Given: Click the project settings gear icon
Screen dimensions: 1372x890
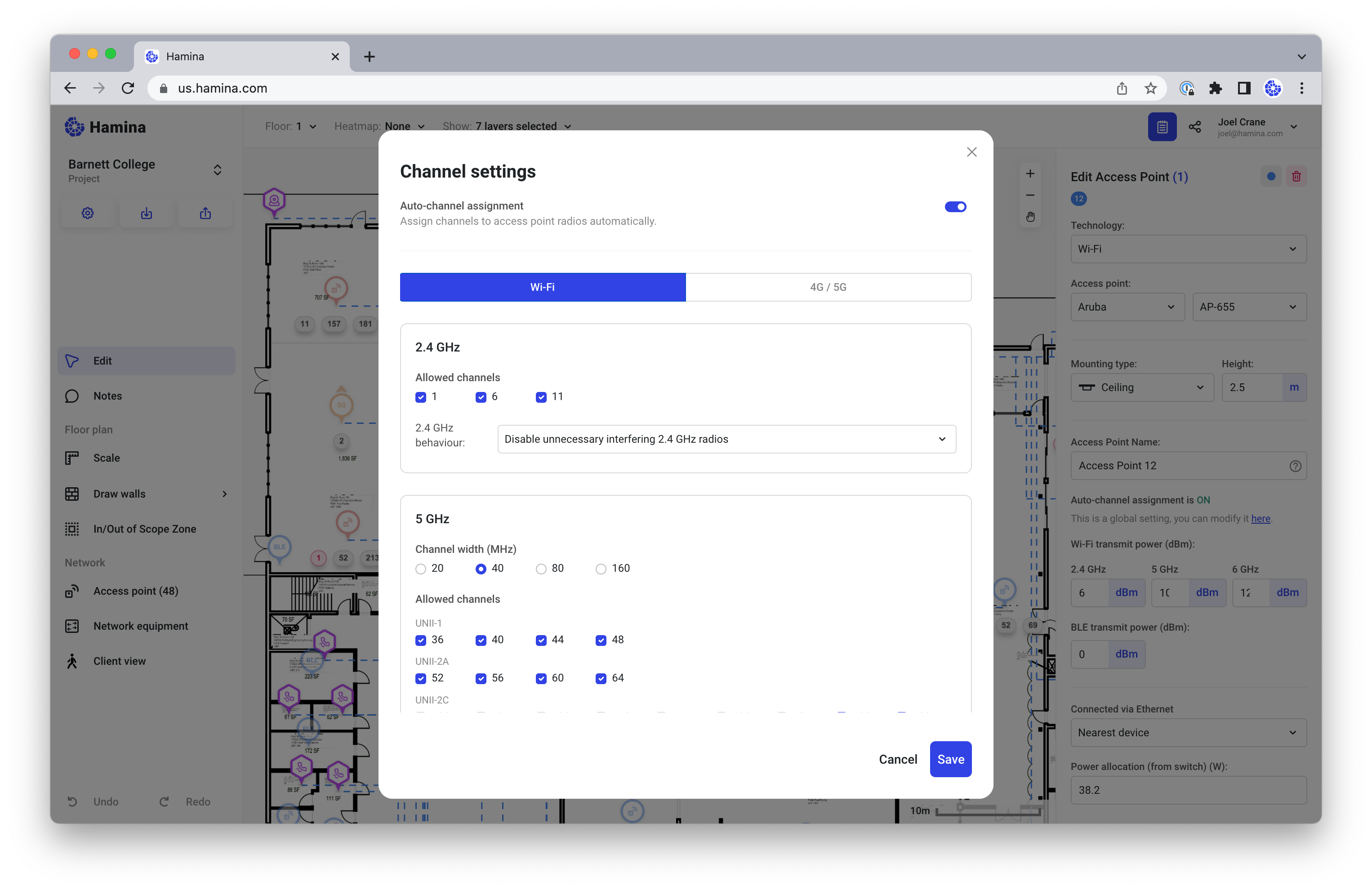Looking at the screenshot, I should tap(88, 213).
